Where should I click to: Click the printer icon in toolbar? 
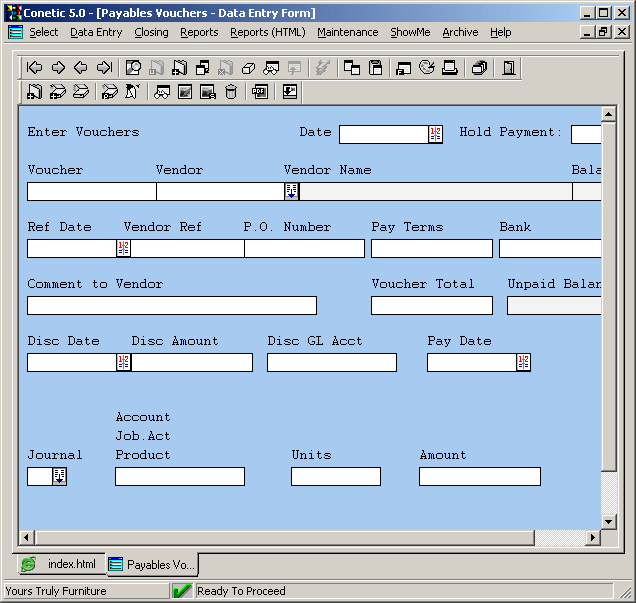450,68
